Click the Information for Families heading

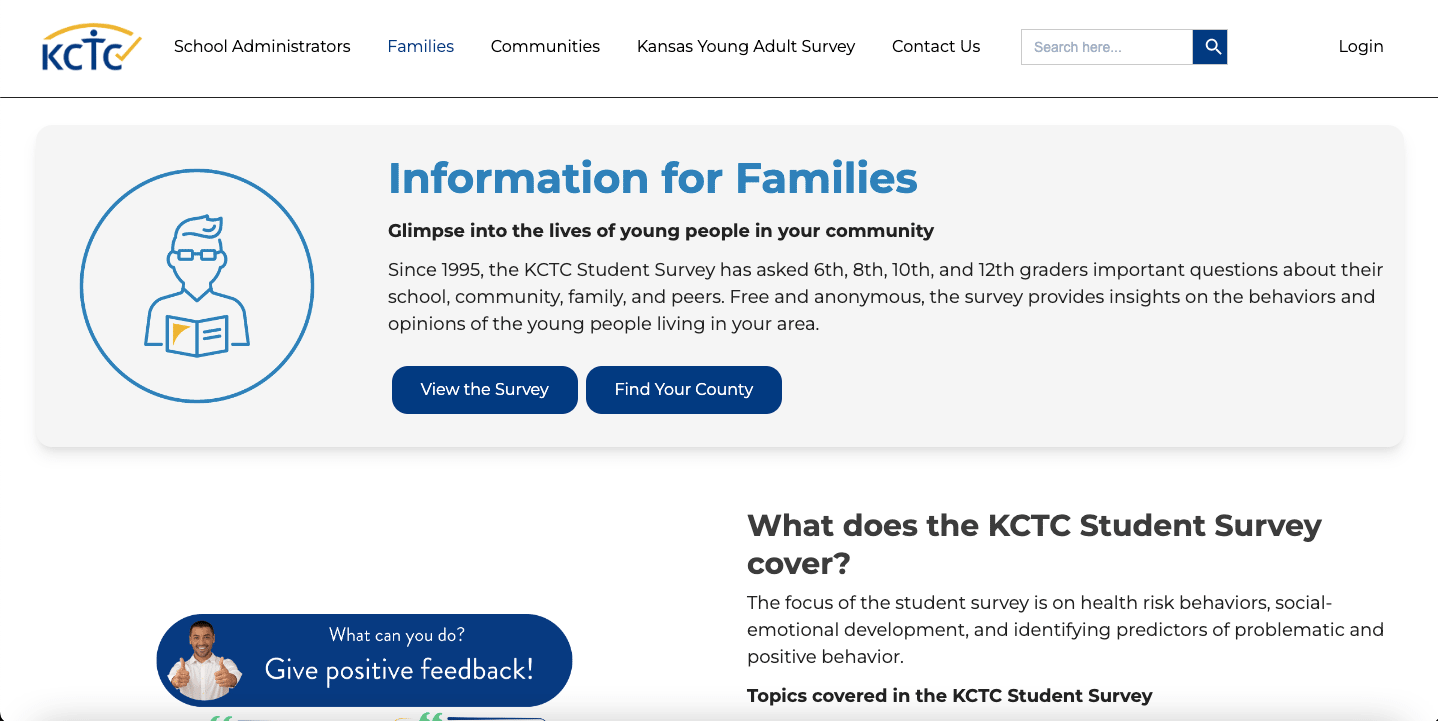653,178
